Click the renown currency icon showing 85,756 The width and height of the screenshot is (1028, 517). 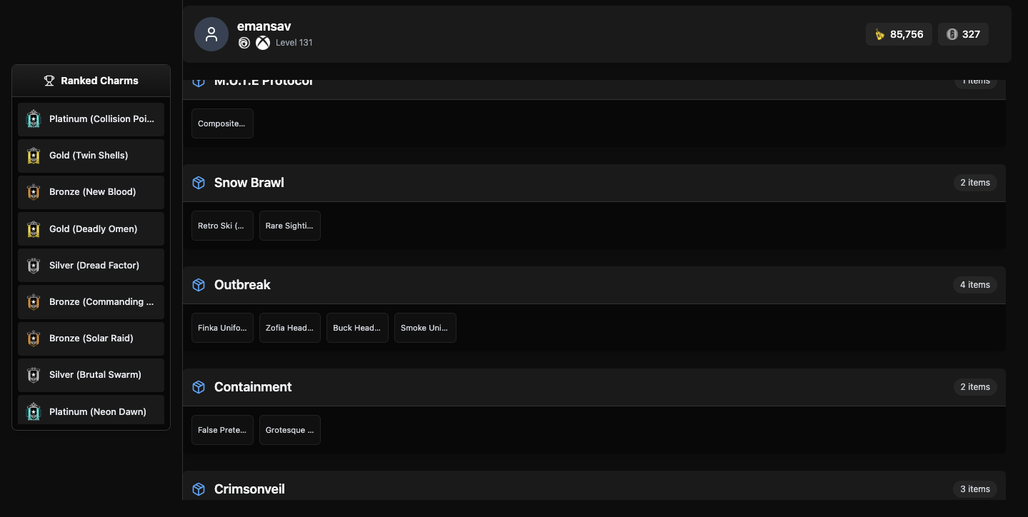coord(880,34)
